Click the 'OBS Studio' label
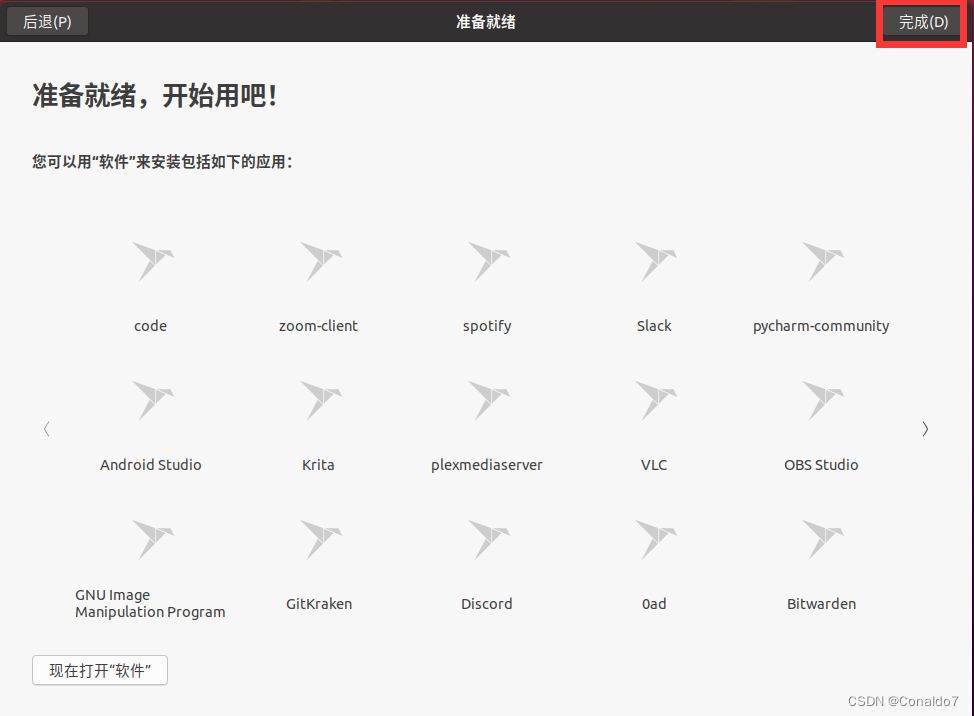 (x=821, y=465)
